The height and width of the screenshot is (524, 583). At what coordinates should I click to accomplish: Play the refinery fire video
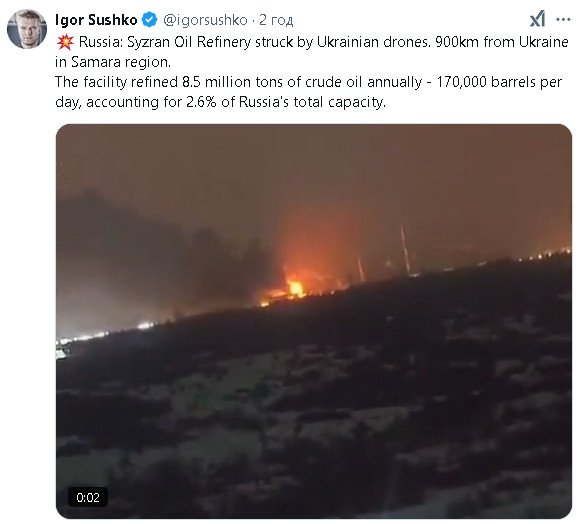314,321
